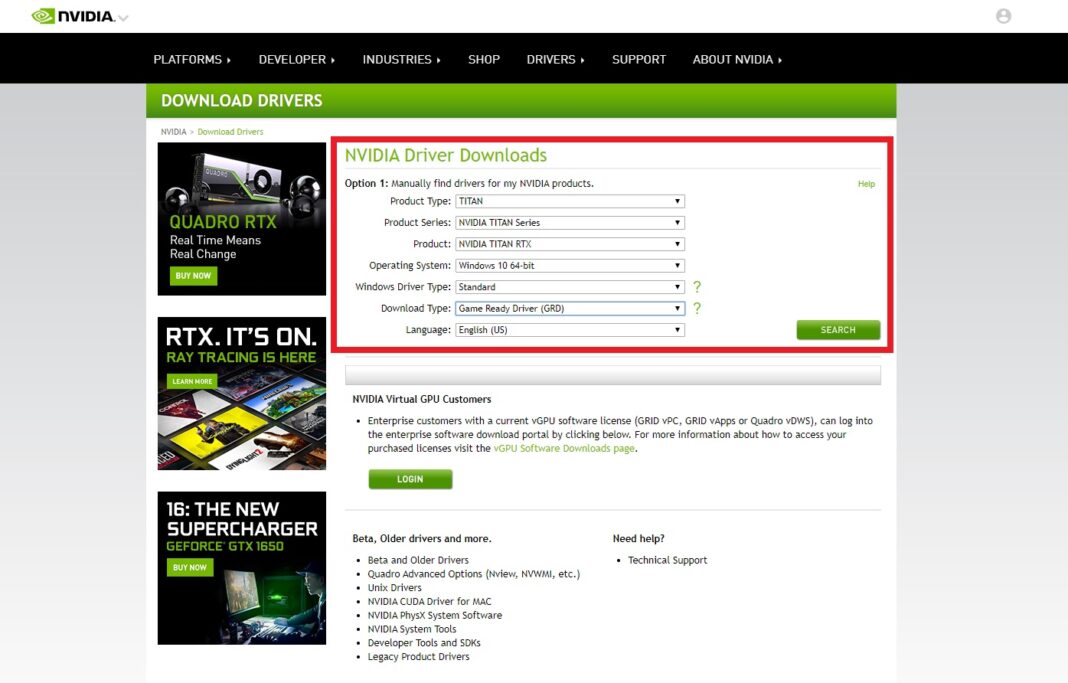
Task: Click the NVIDIA Driver Downloads heading
Action: click(x=445, y=155)
